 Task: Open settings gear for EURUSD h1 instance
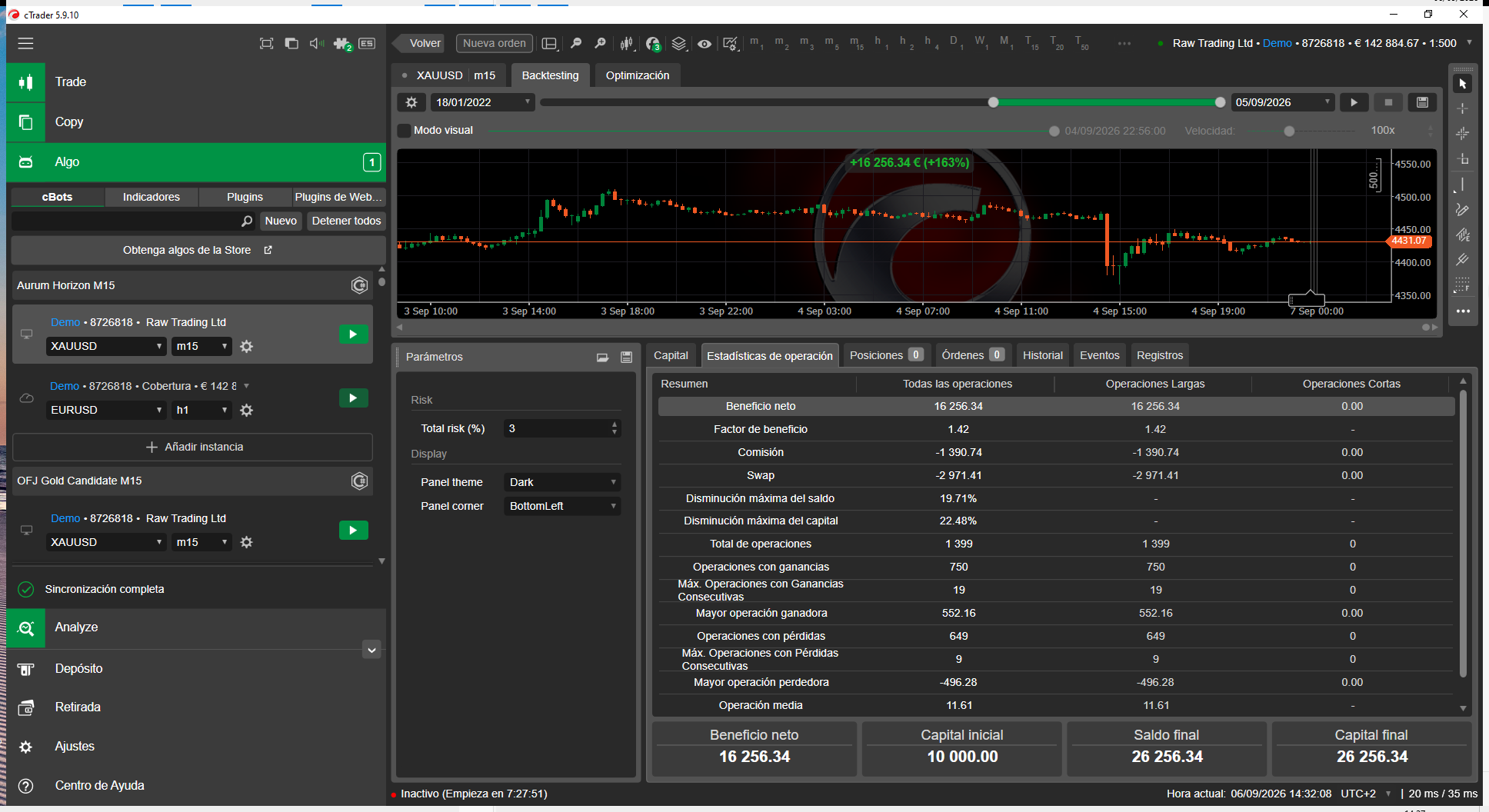click(x=246, y=411)
